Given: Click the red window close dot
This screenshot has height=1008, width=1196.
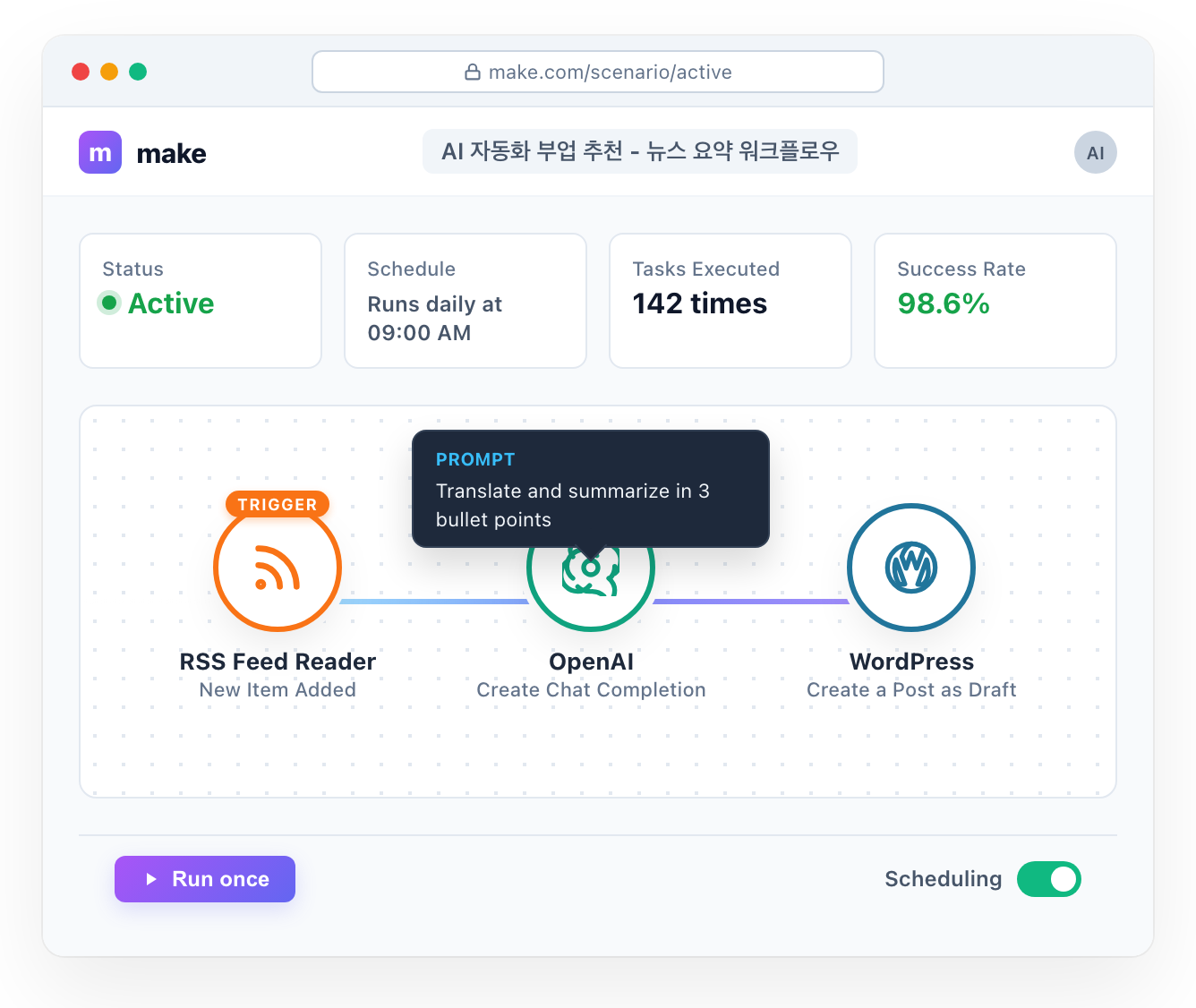Looking at the screenshot, I should coord(81,72).
